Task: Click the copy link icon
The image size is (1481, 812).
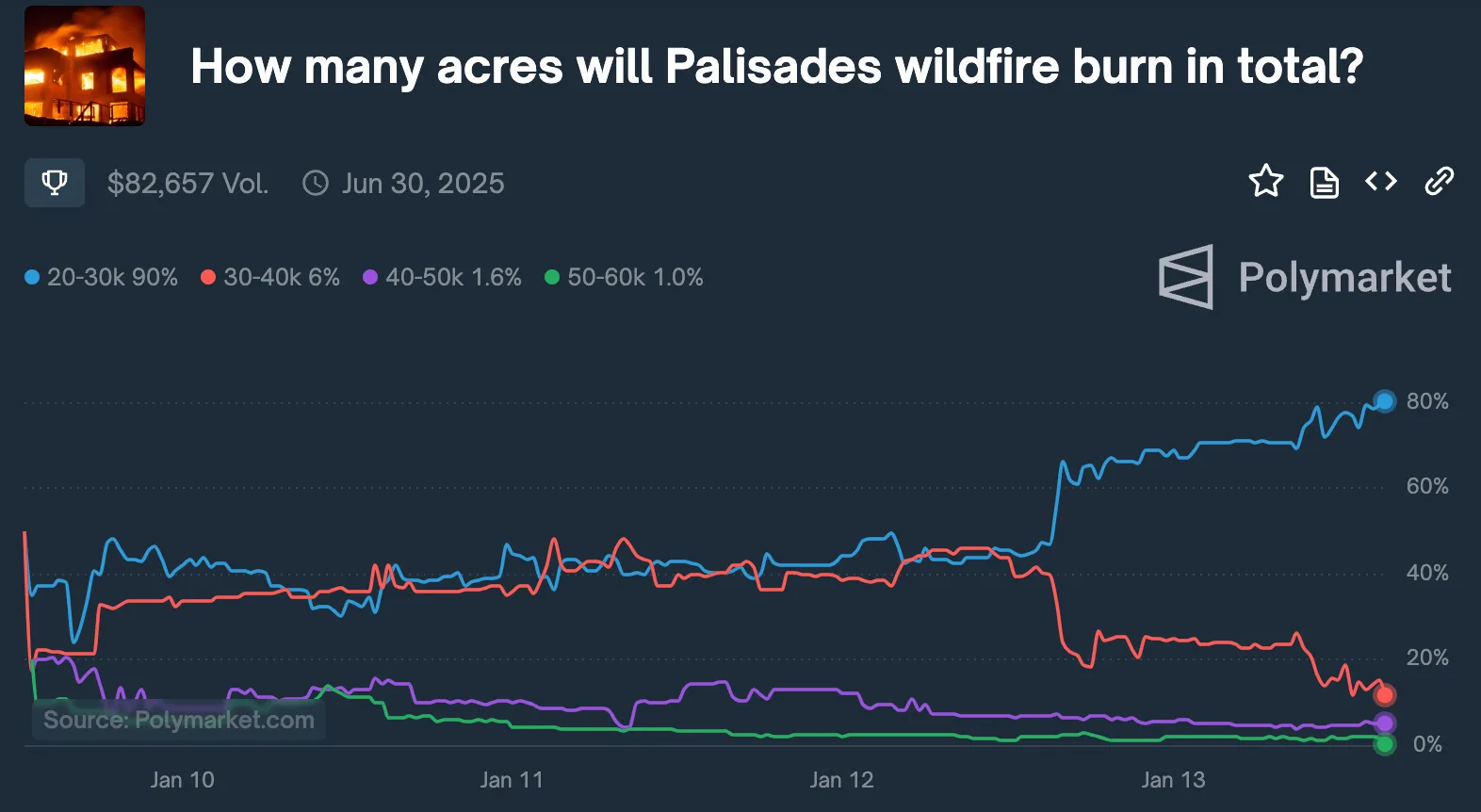Action: click(1438, 182)
